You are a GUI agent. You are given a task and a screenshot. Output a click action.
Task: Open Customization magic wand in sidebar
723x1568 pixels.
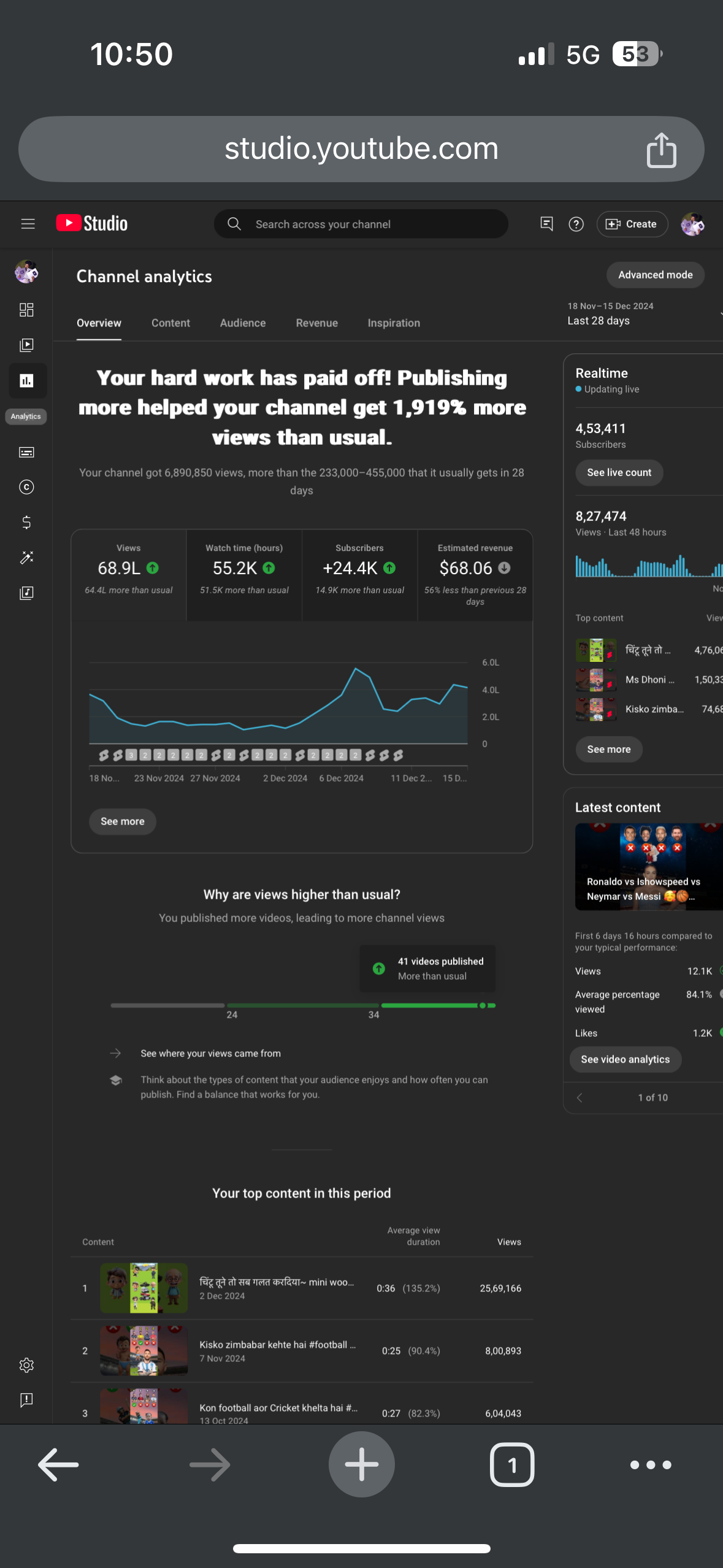[26, 557]
